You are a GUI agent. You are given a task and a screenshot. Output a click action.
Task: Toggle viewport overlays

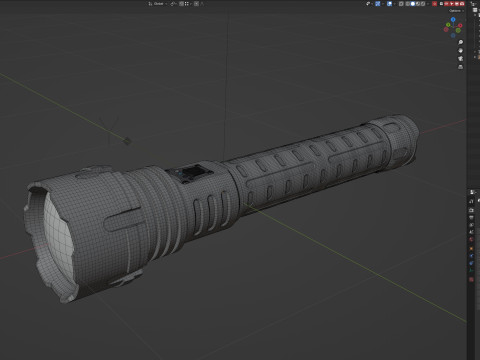[389, 4]
